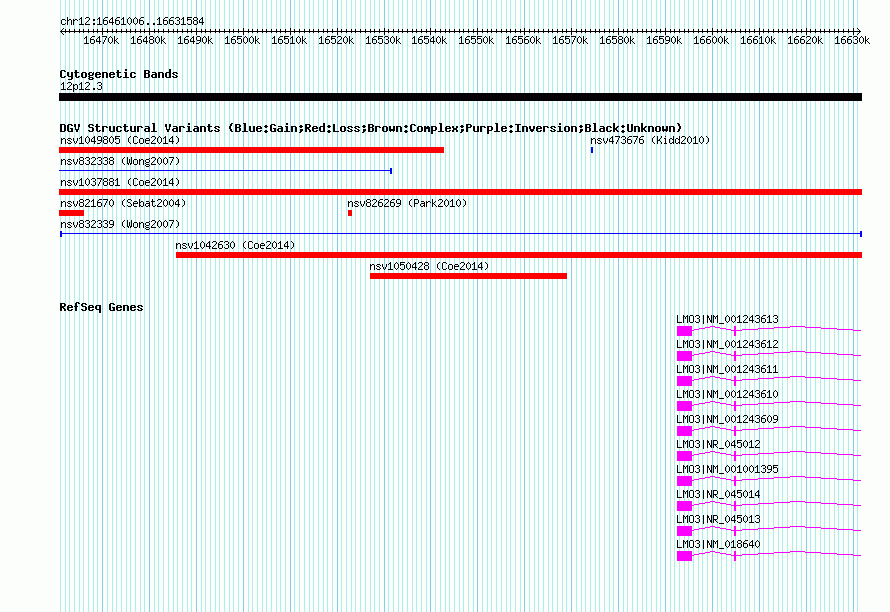
Task: Click the 16550k ruler tick label
Action: 476,40
